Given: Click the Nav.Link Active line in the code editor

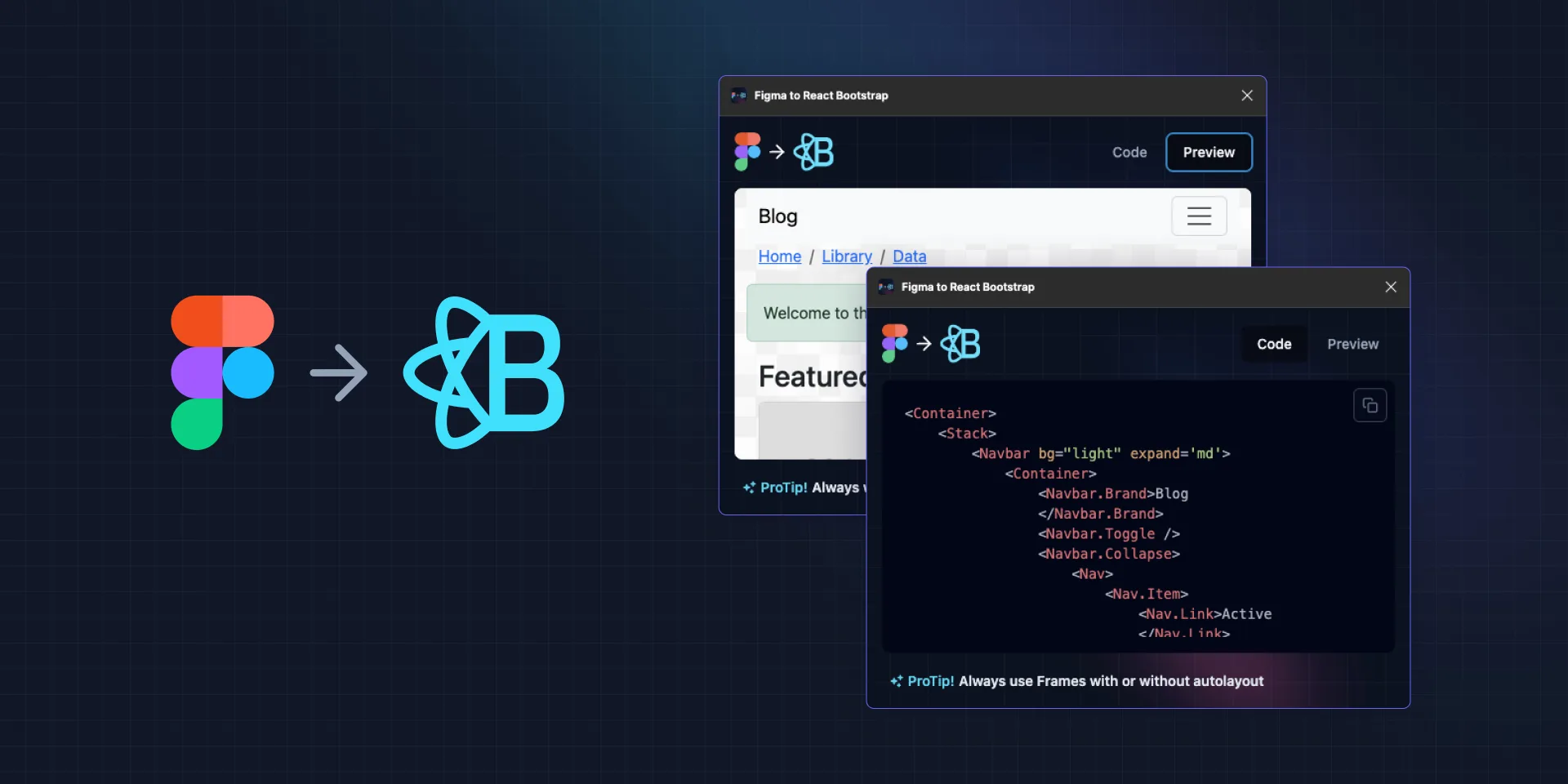Looking at the screenshot, I should coord(1203,614).
